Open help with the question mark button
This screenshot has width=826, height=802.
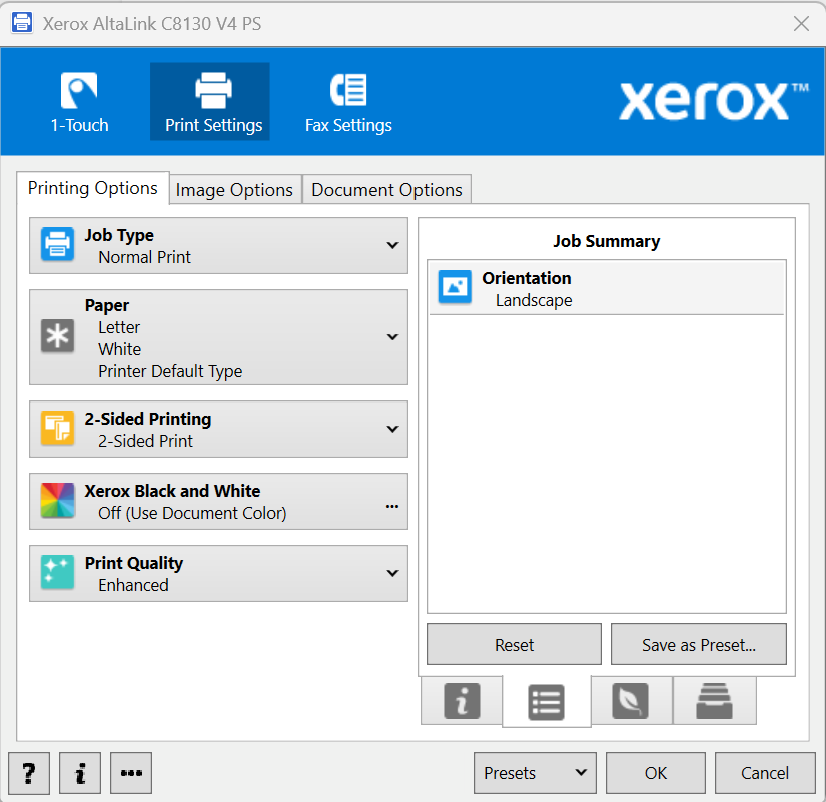pos(28,773)
